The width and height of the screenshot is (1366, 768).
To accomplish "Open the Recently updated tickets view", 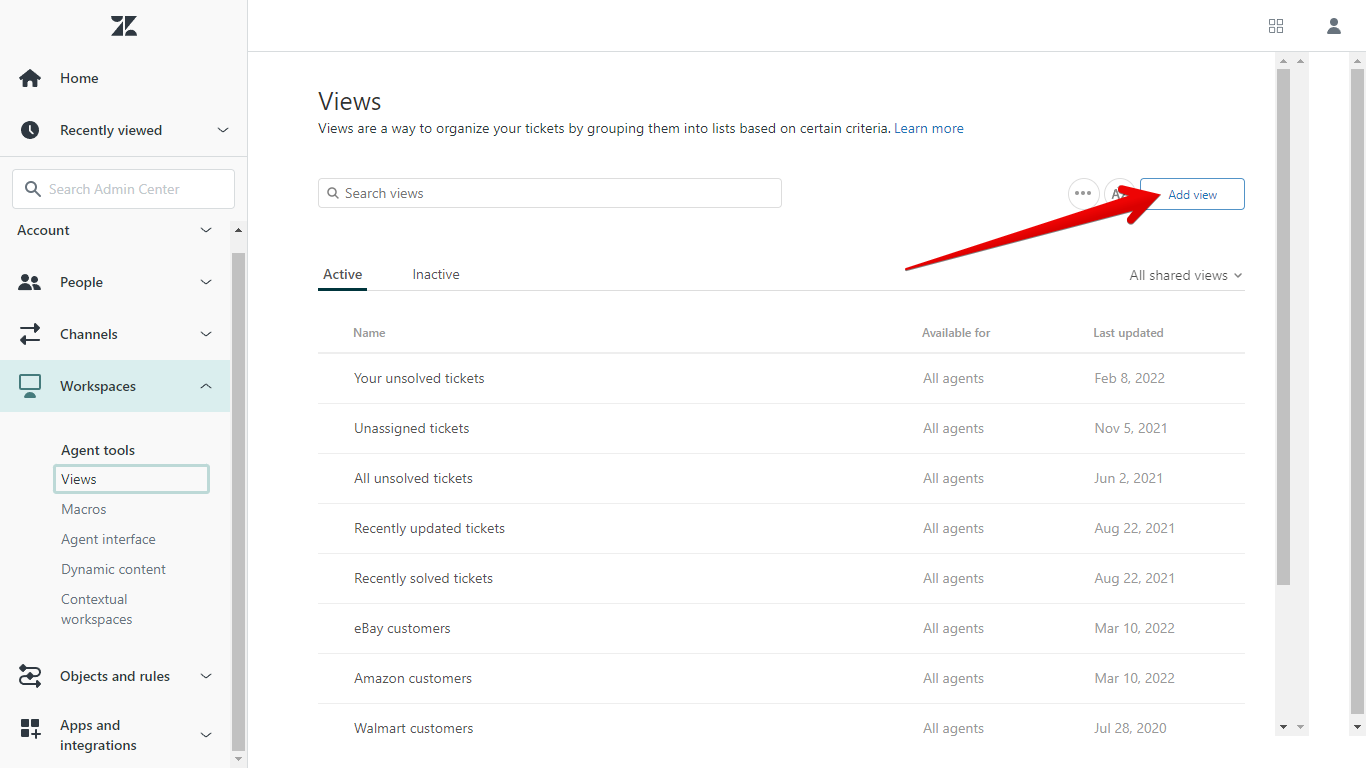I will (x=429, y=528).
